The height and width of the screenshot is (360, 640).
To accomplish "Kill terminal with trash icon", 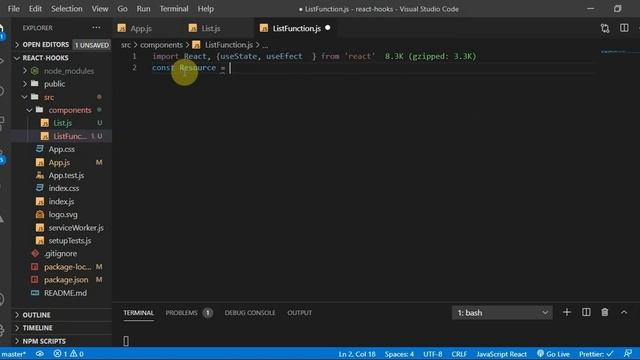I will [x=605, y=312].
